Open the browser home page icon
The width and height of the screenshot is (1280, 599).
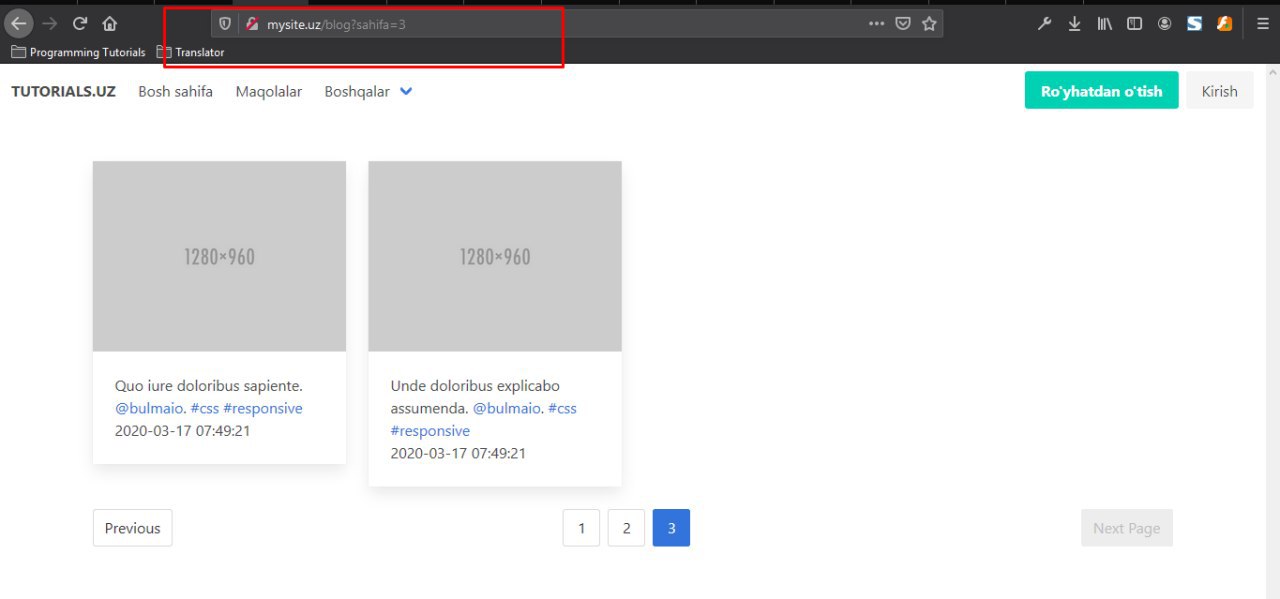click(109, 24)
